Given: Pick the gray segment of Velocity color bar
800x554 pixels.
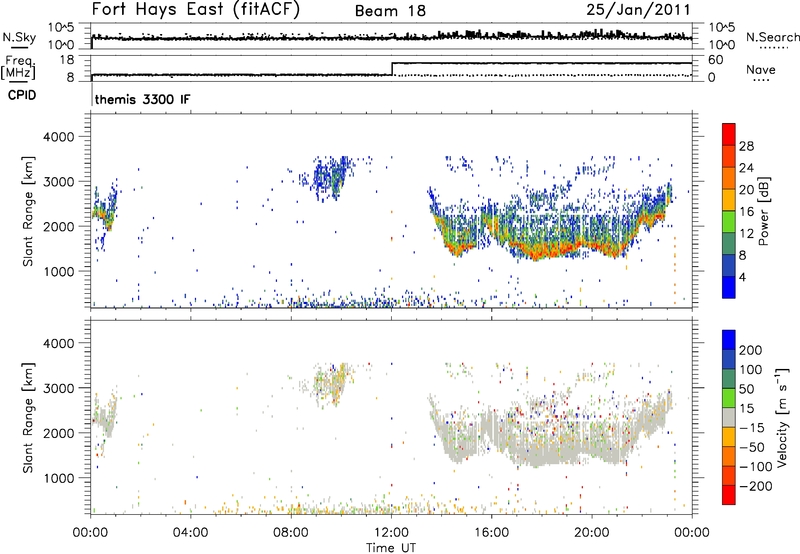Looking at the screenshot, I should pyautogui.click(x=729, y=417).
